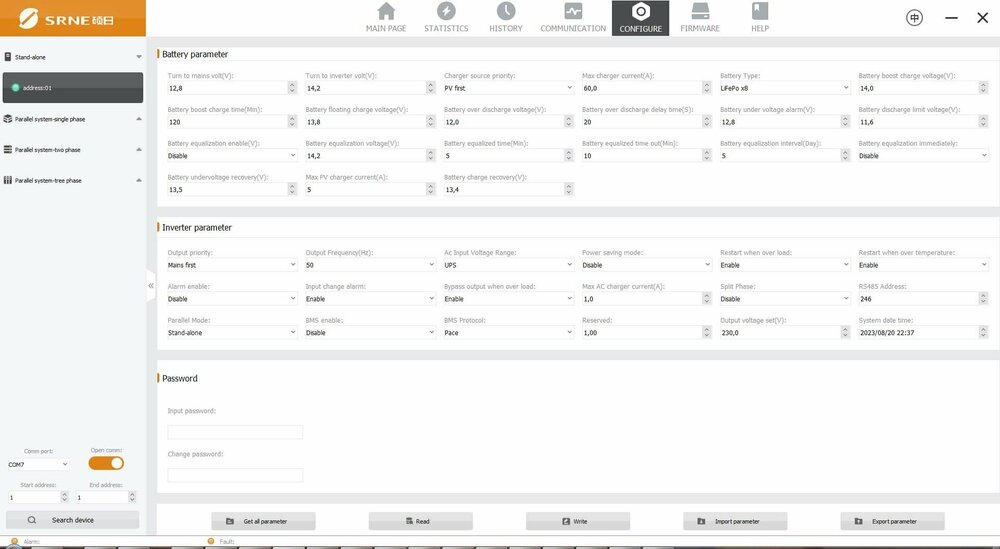Click Get all parameter button

coord(263,521)
